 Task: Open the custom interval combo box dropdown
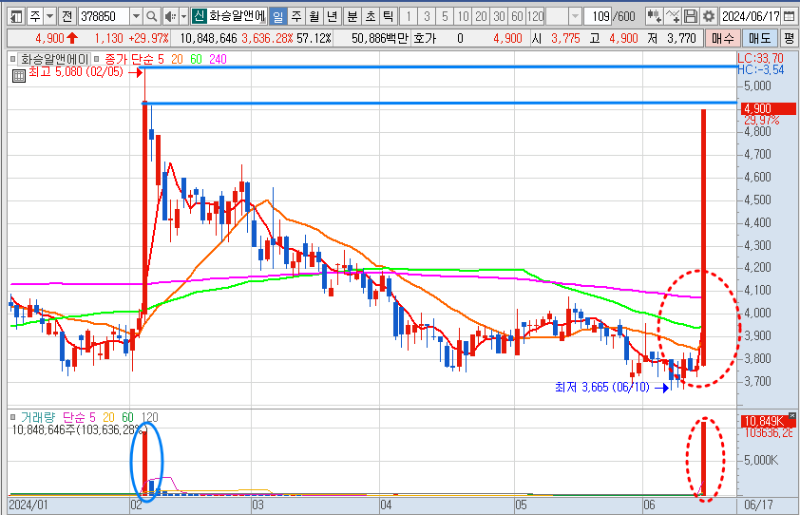click(x=575, y=16)
